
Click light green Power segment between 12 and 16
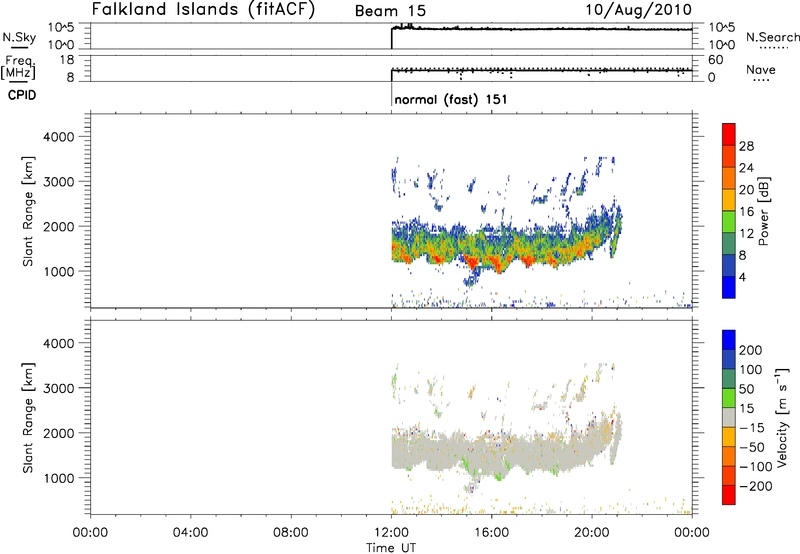coord(729,222)
